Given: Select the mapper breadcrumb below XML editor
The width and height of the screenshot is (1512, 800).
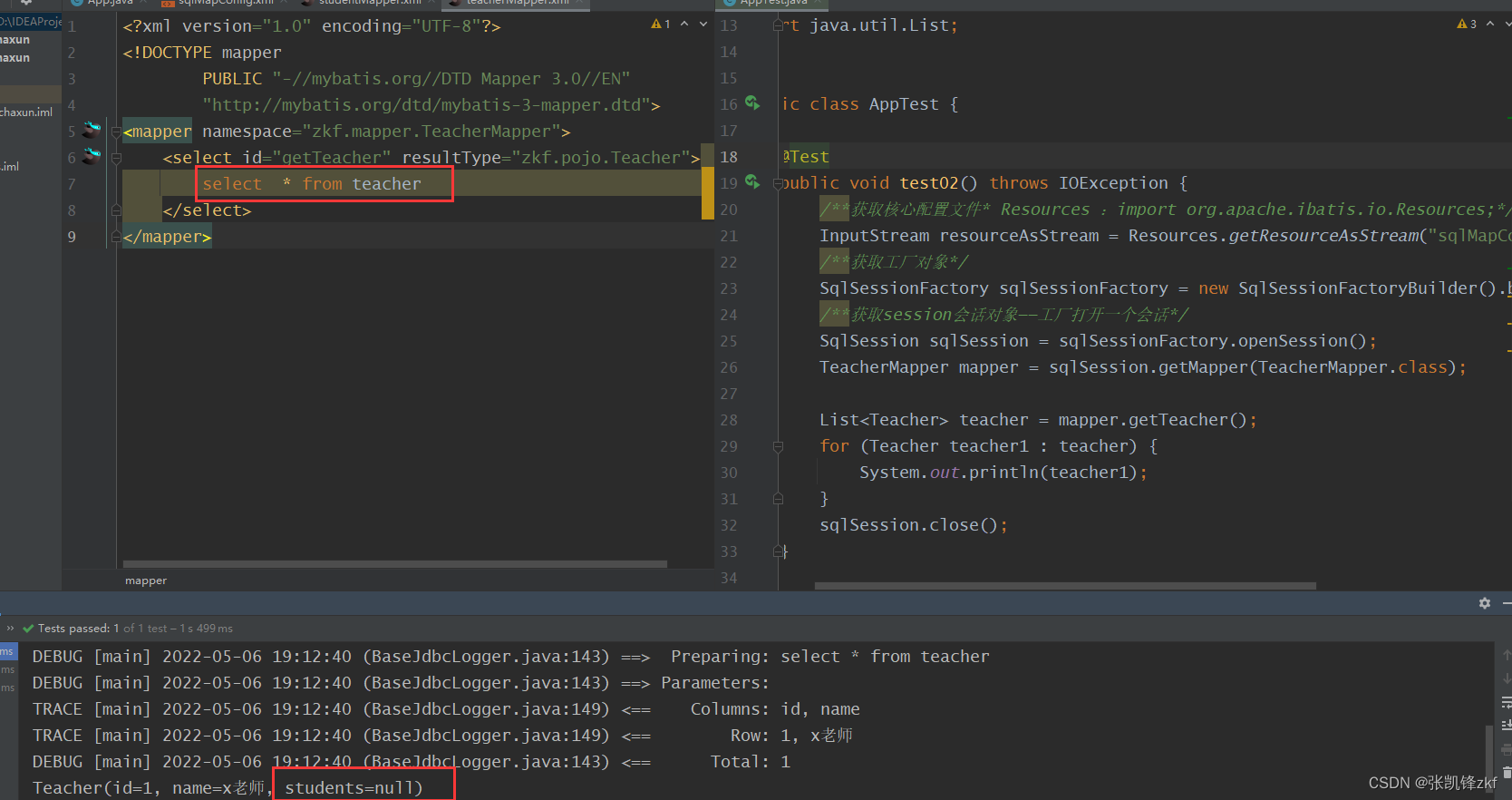Looking at the screenshot, I should tap(146, 580).
